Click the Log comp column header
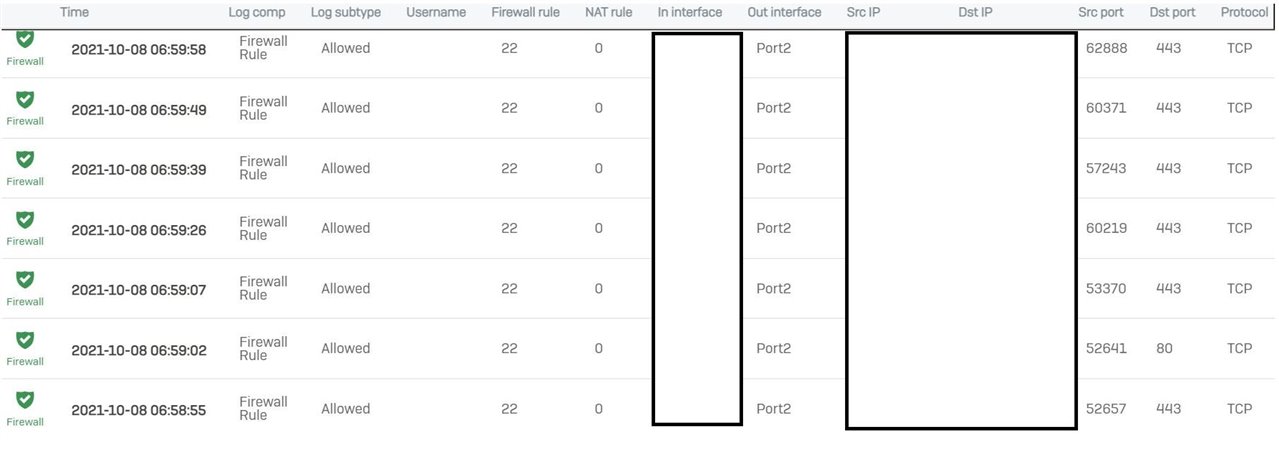 pyautogui.click(x=256, y=12)
